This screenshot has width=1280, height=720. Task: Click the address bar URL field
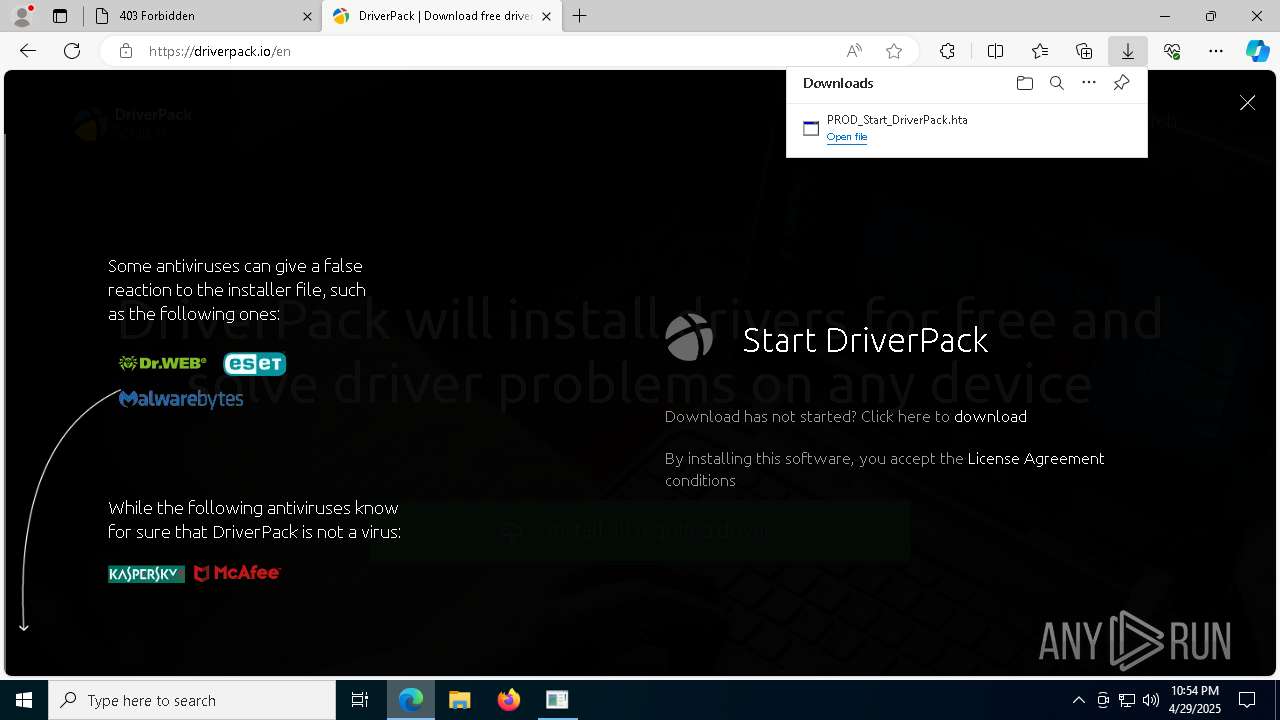click(x=490, y=51)
